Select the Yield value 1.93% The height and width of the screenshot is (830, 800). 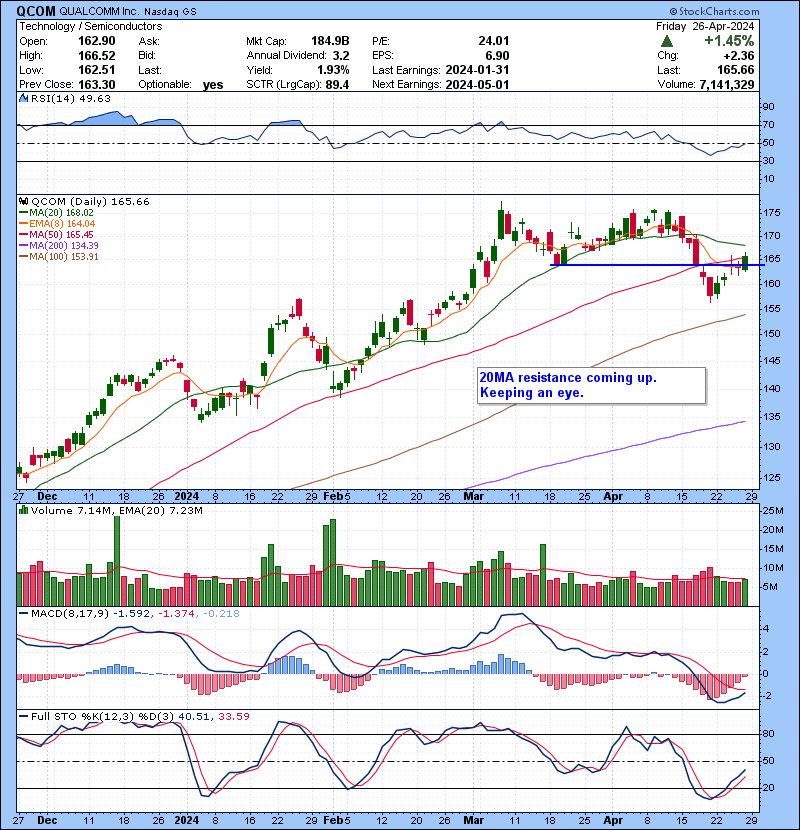coord(333,70)
